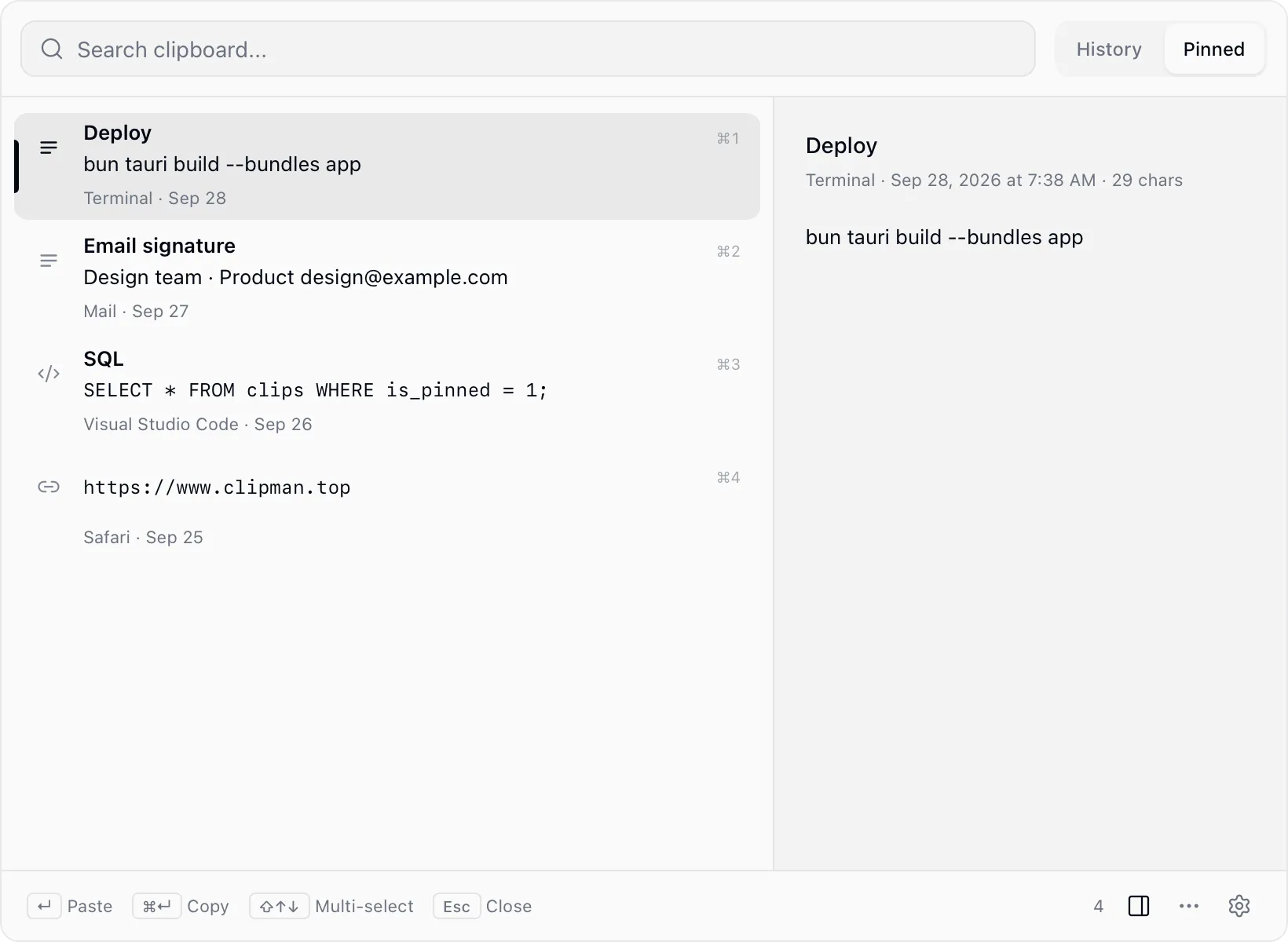Click the Paste Enter key button
Image resolution: width=1288 pixels, height=942 pixels.
coord(45,906)
